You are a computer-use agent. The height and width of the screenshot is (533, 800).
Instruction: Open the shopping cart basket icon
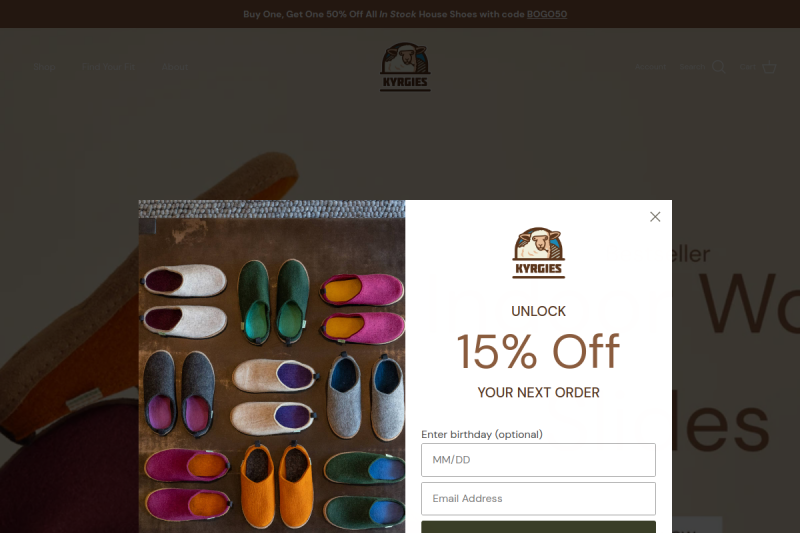[769, 67]
